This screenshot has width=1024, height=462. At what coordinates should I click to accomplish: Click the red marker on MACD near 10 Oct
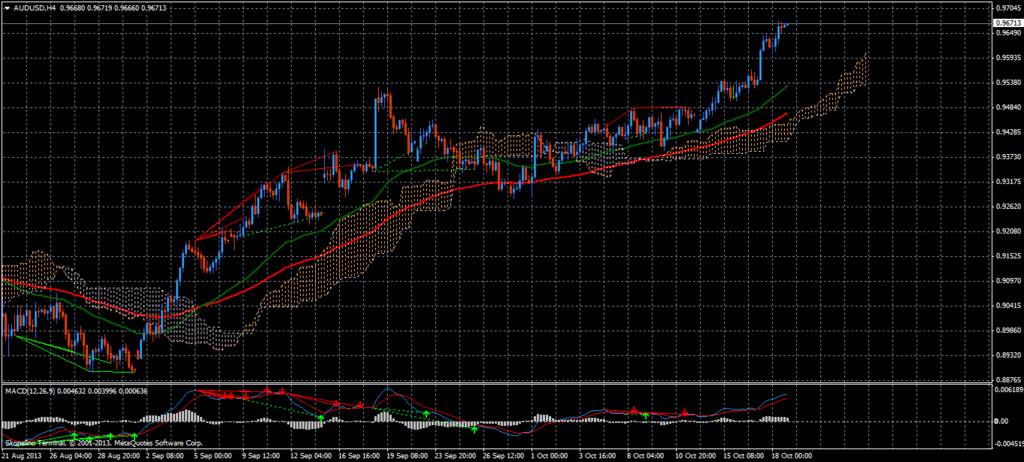684,411
